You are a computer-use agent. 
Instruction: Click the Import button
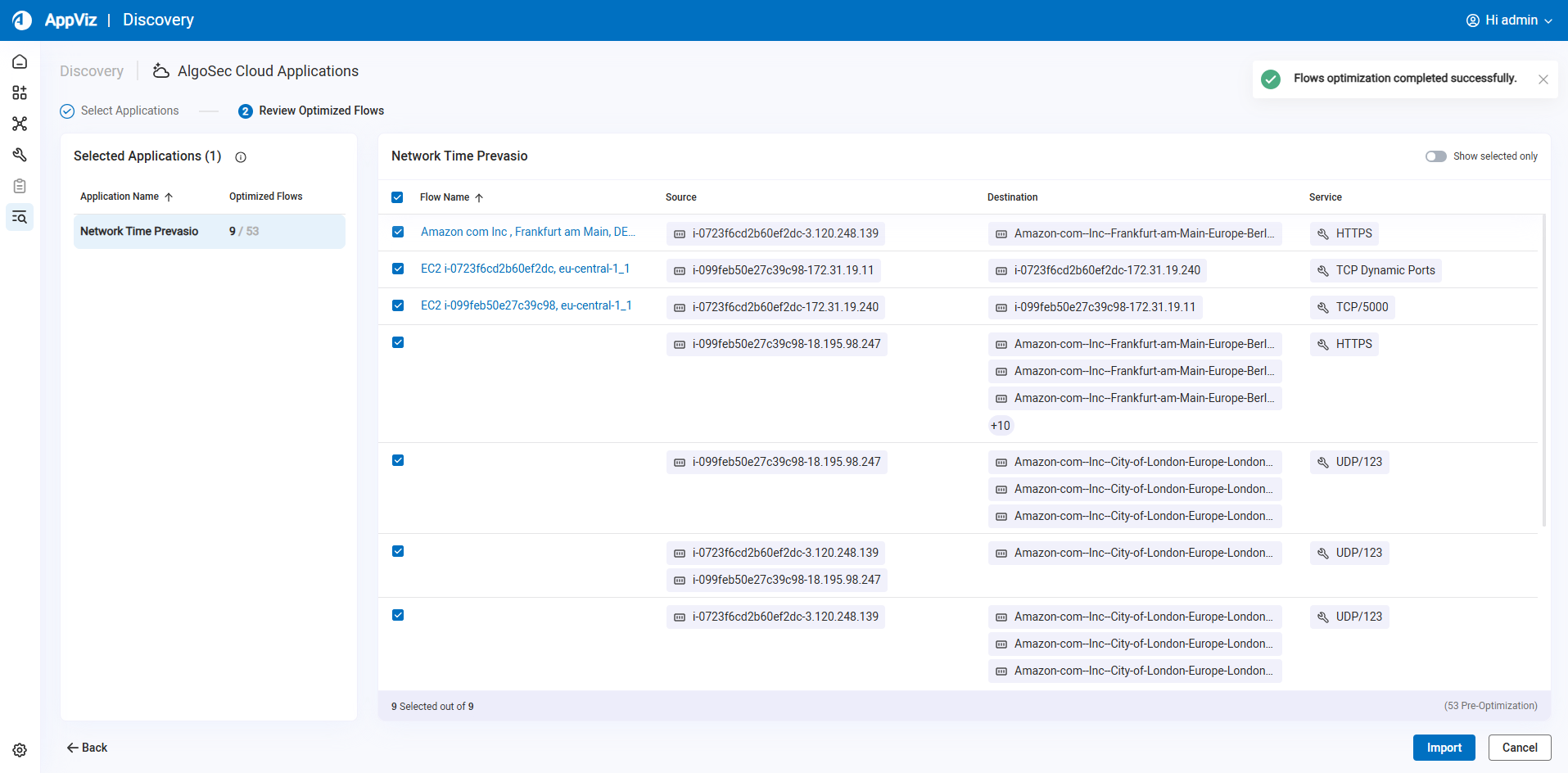(x=1444, y=748)
